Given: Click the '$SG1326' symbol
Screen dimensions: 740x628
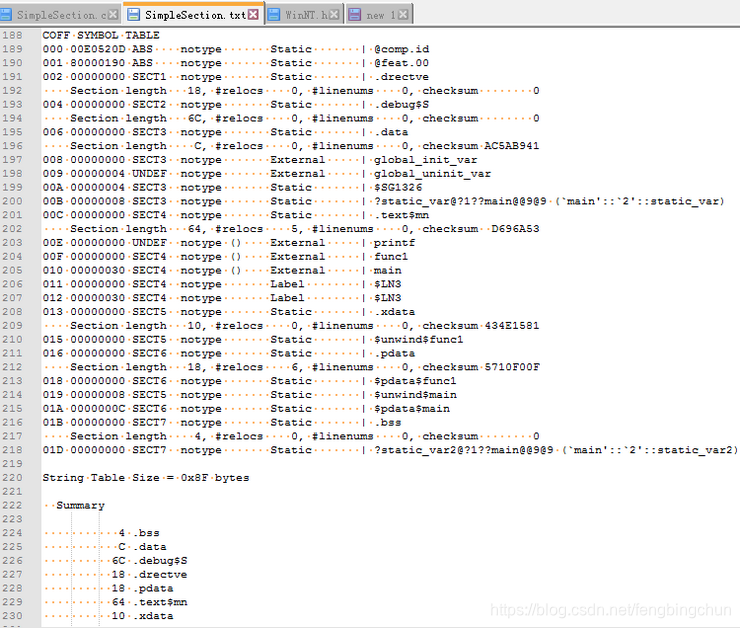Looking at the screenshot, I should tap(398, 187).
